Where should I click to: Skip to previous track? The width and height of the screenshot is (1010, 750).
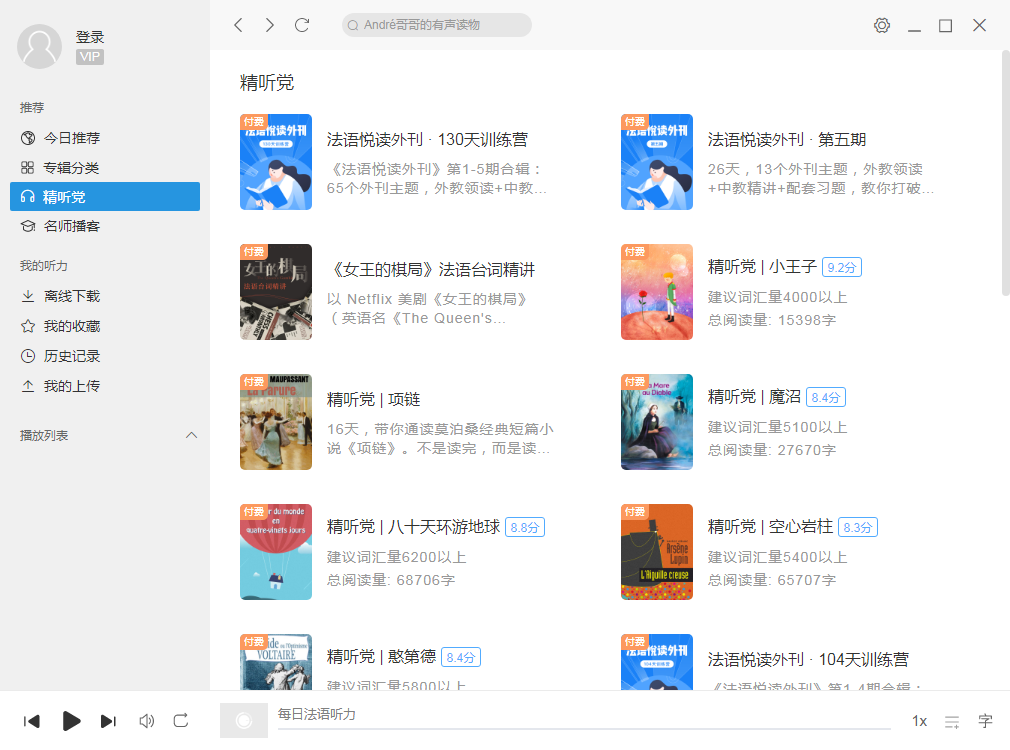32,721
